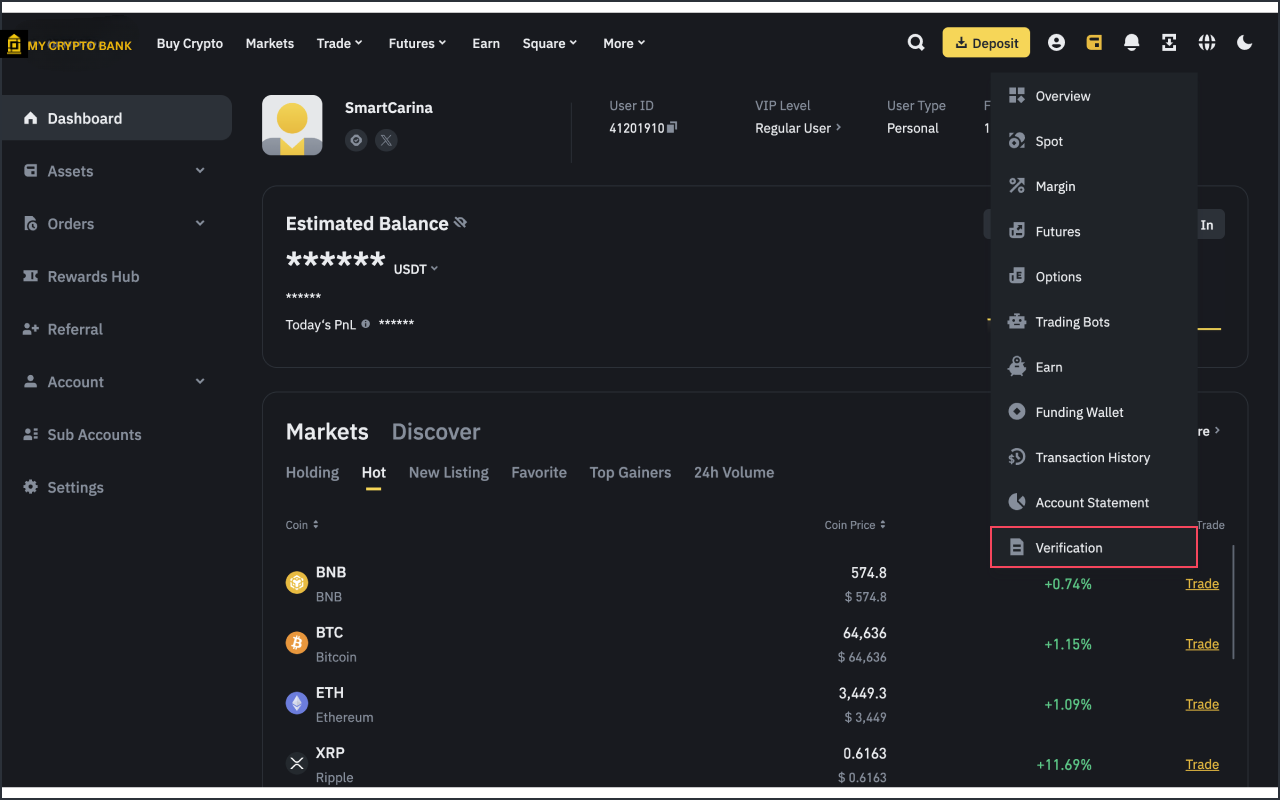Click the search magnifier icon

click(915, 43)
